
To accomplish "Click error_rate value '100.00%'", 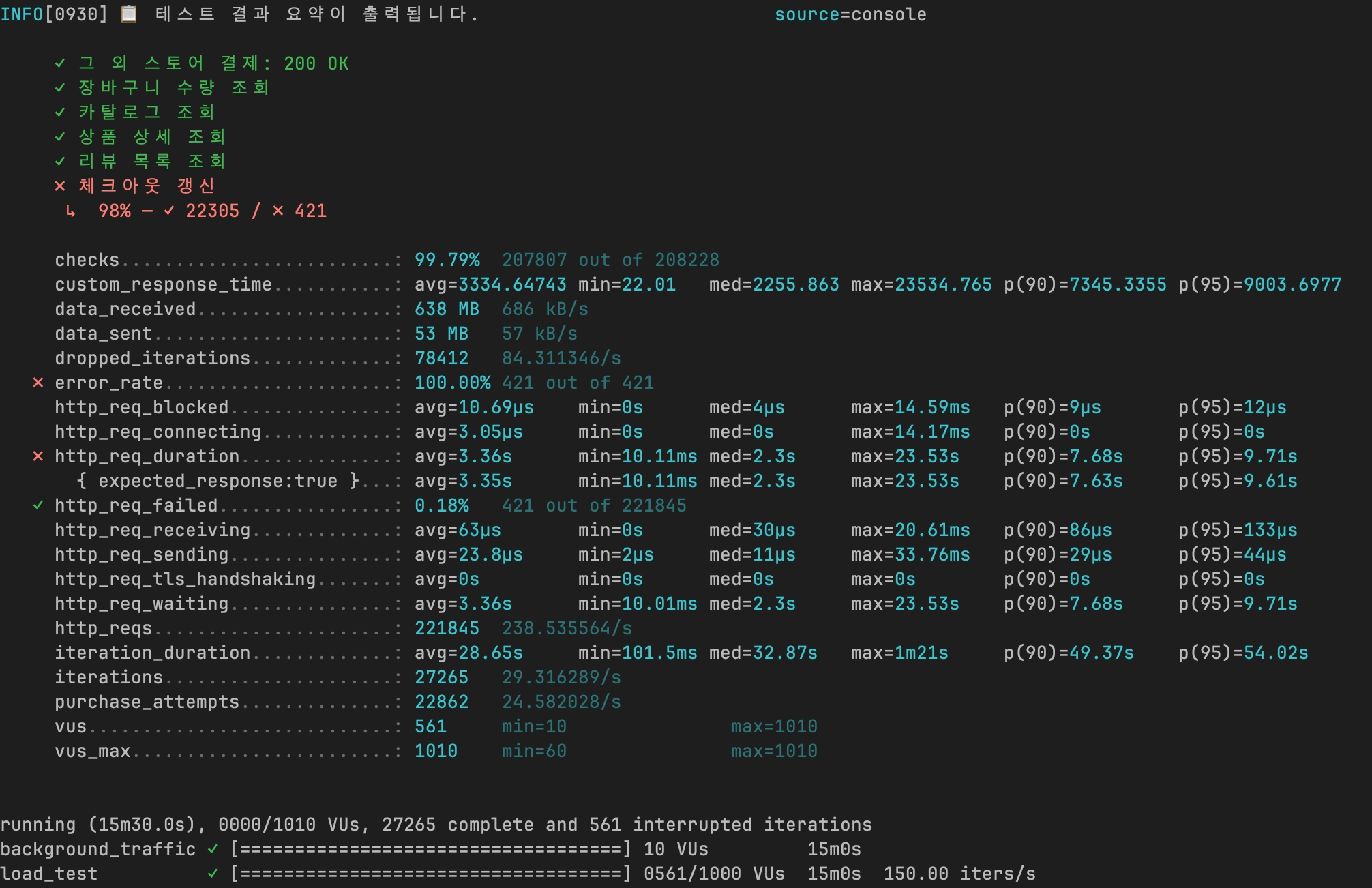I will tap(452, 383).
